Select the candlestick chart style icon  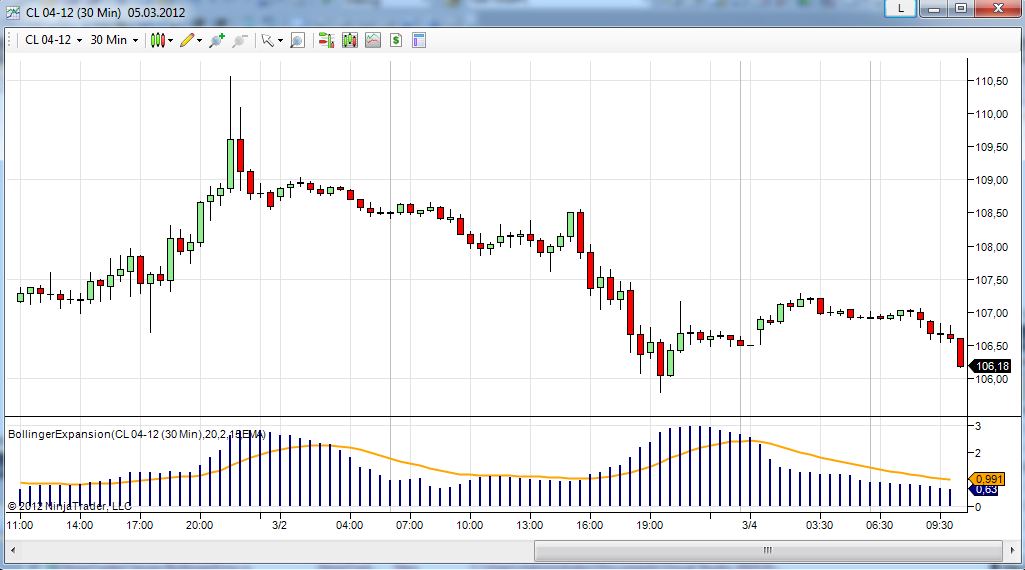[157, 40]
